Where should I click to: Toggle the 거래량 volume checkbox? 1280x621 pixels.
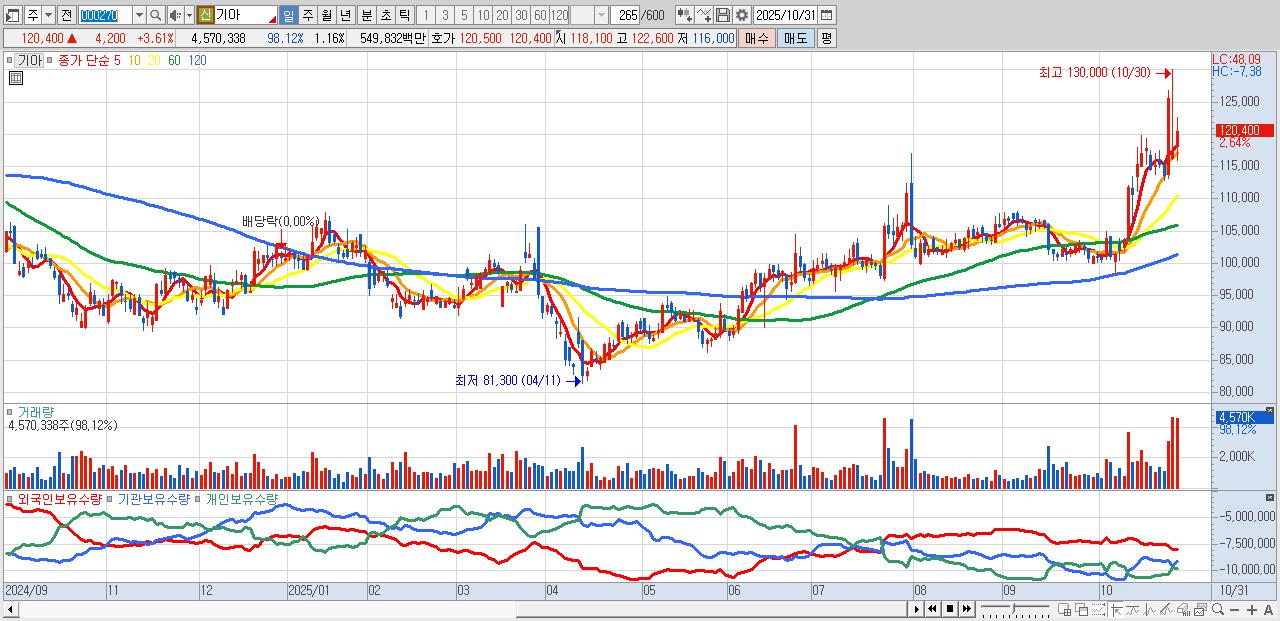pos(11,411)
